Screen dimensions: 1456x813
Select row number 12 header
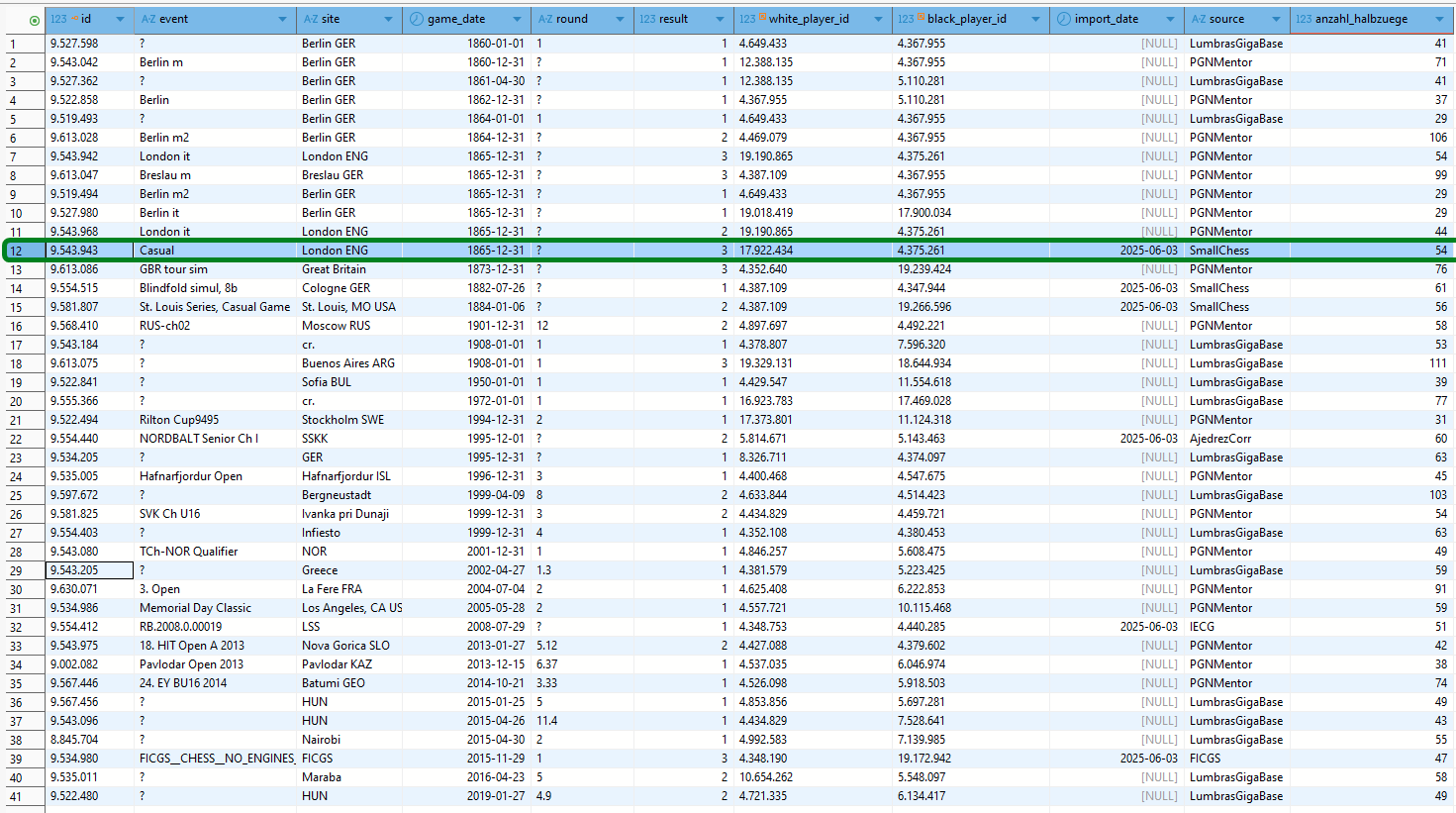click(17, 251)
